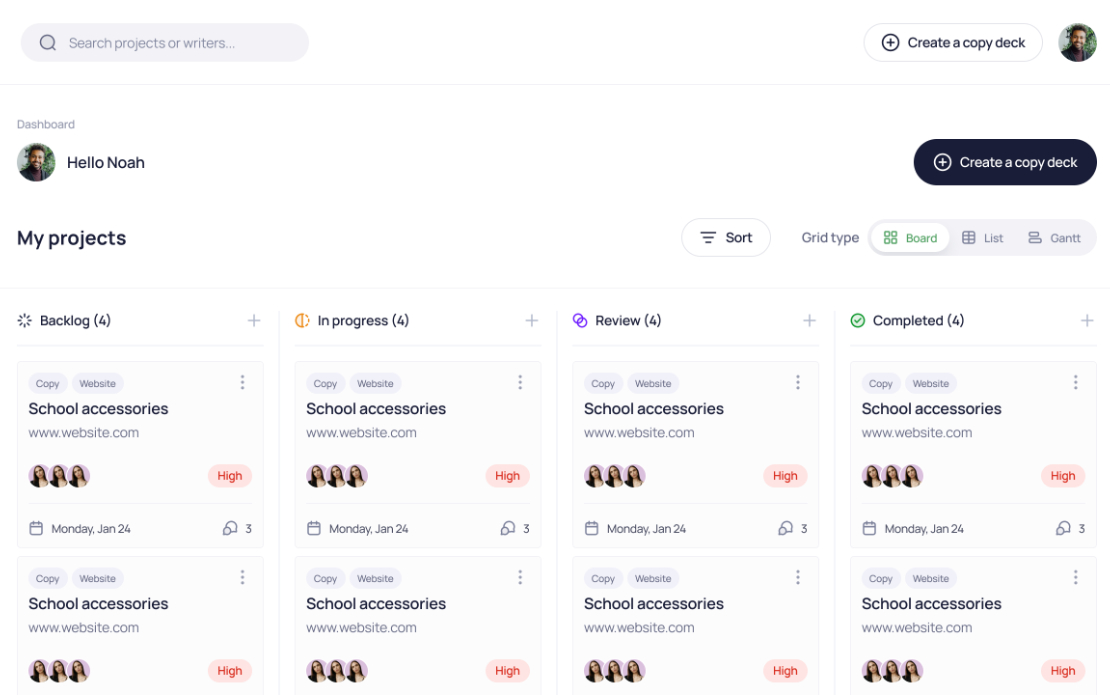The width and height of the screenshot is (1110, 695).
Task: Click the Completed (4) column header
Action: (x=918, y=321)
